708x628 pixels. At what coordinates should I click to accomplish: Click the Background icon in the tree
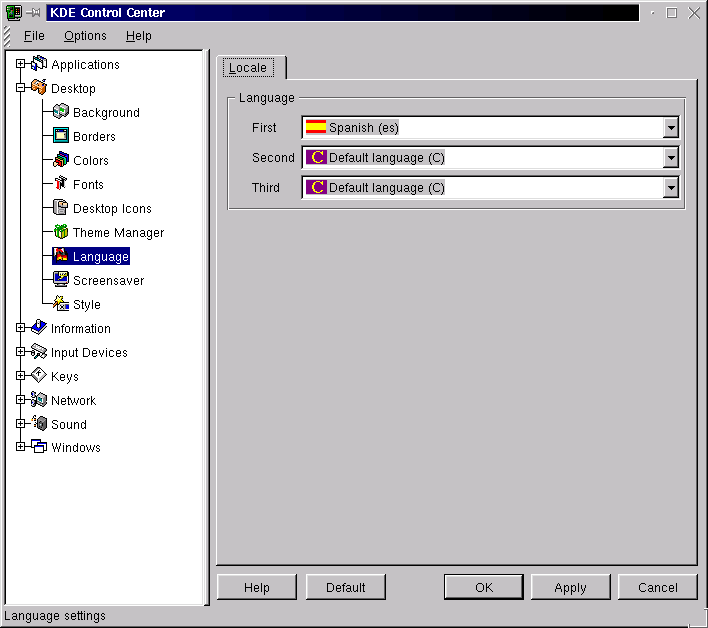click(61, 112)
